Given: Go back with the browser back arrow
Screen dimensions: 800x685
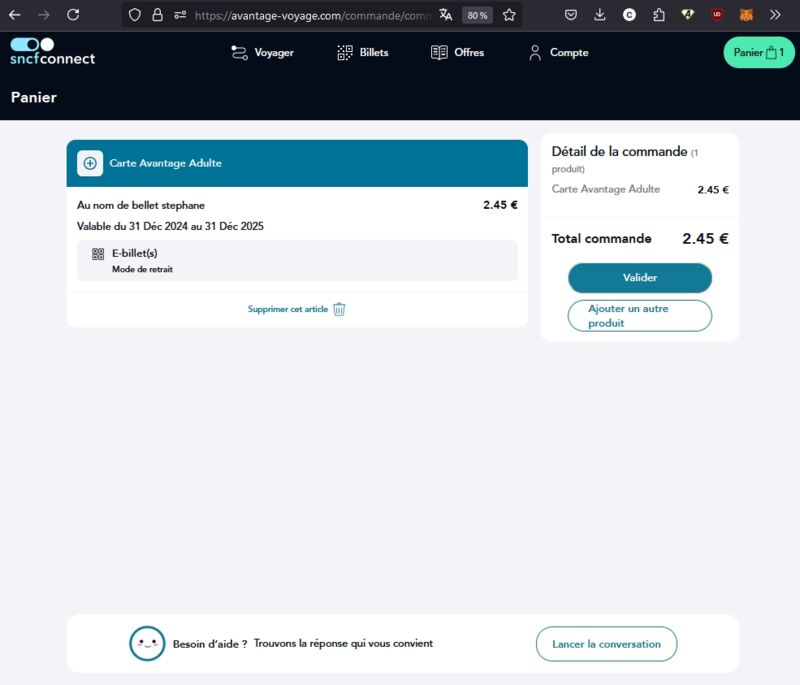Looking at the screenshot, I should tap(14, 15).
